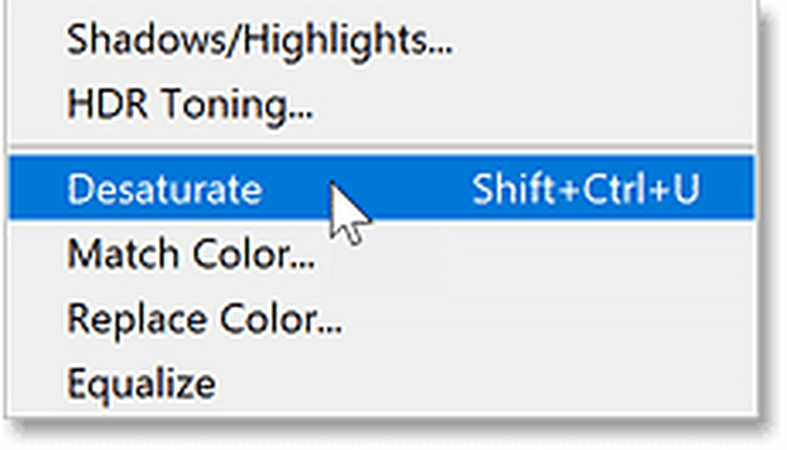Click the Shift+Ctrl+U shortcut label
Screen dimensions: 787x450
[585, 190]
